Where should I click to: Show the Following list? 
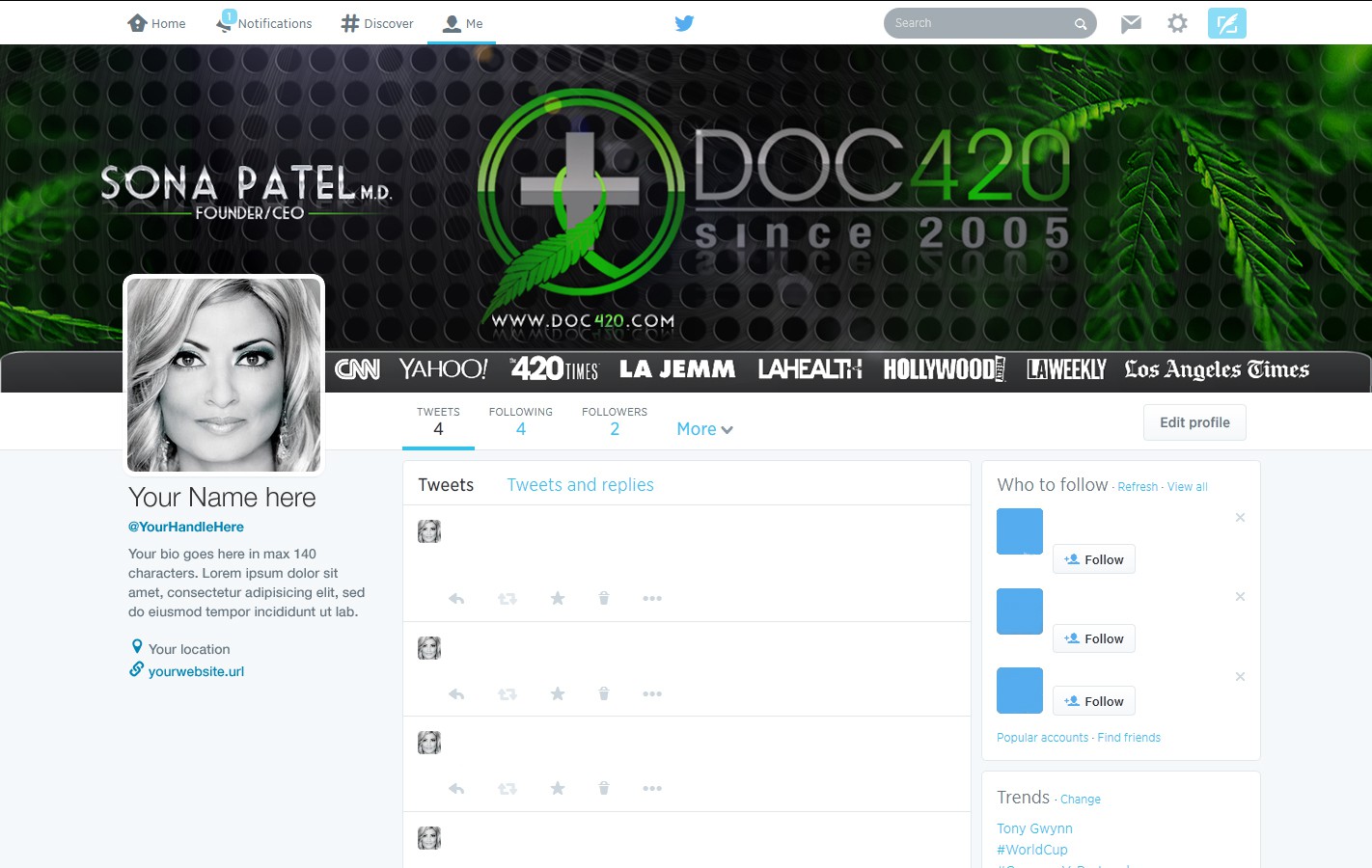(521, 421)
